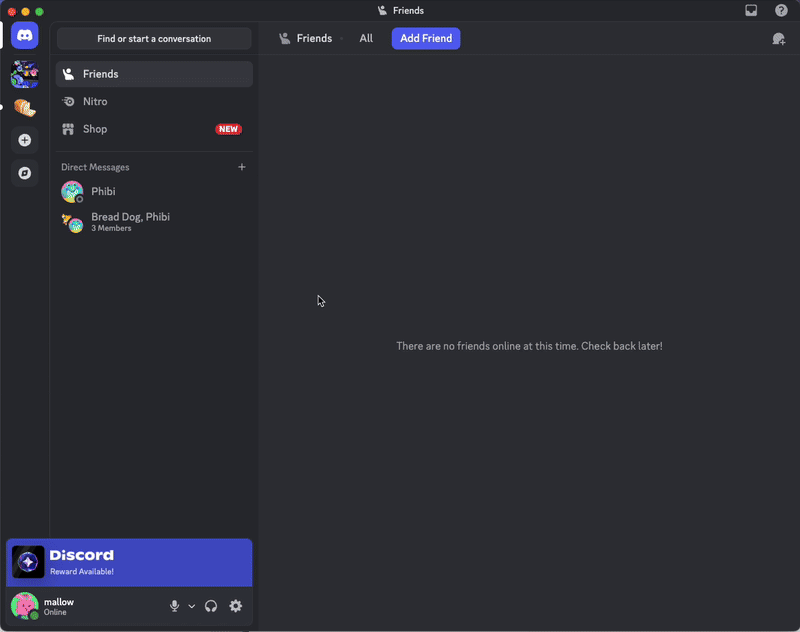Deafen yourself with the headphones icon
The image size is (800, 632).
[x=211, y=606]
